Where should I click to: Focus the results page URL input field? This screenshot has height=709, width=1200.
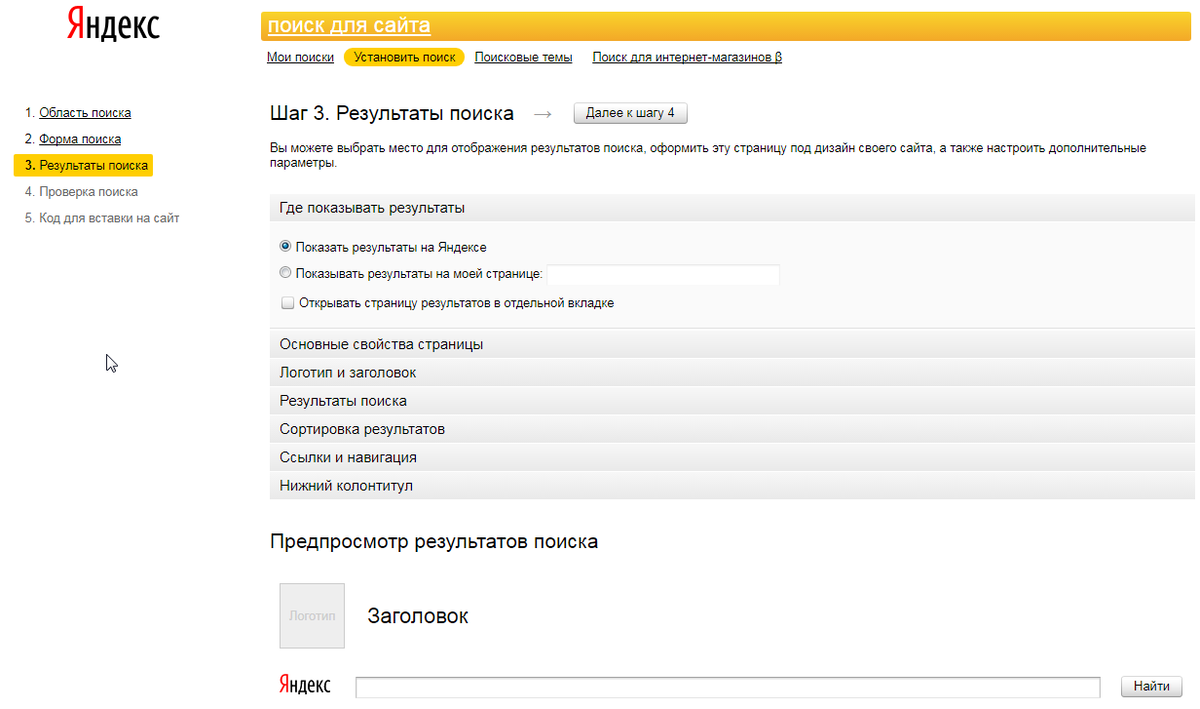pyautogui.click(x=664, y=274)
